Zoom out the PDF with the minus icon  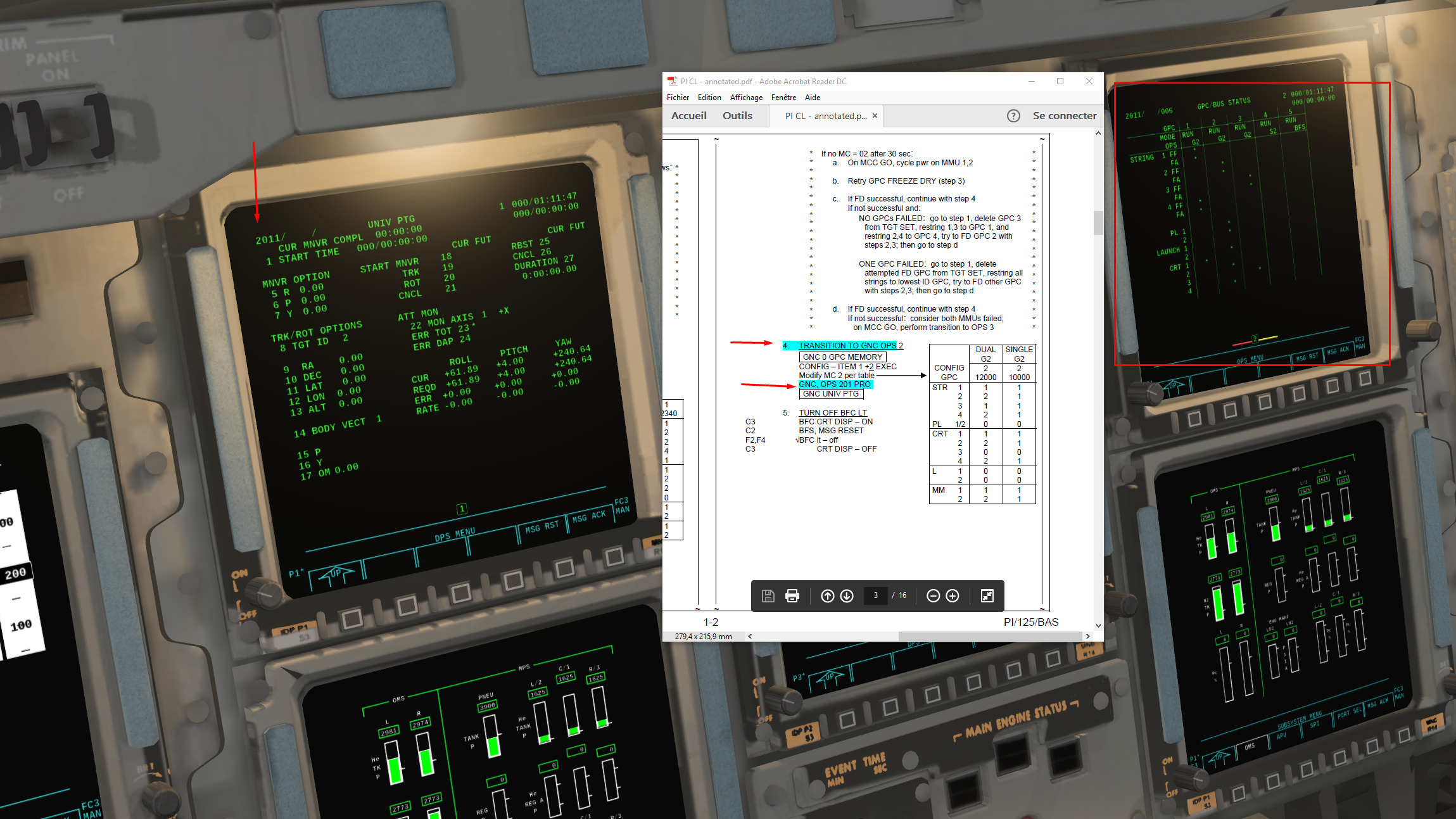(933, 595)
